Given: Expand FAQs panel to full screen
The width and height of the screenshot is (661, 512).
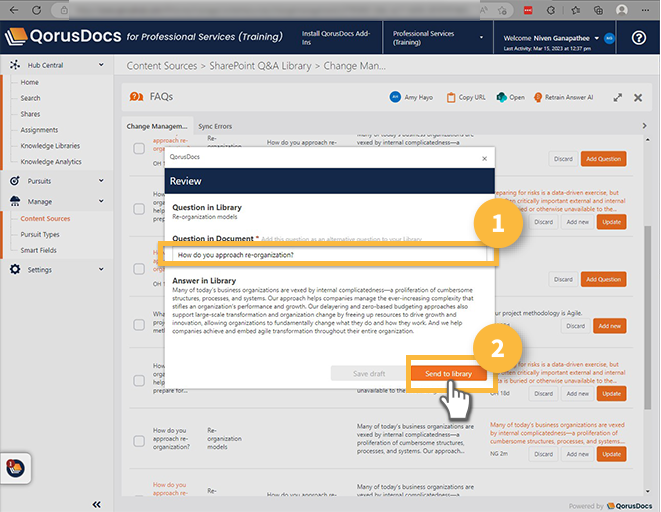Looking at the screenshot, I should pyautogui.click(x=618, y=97).
